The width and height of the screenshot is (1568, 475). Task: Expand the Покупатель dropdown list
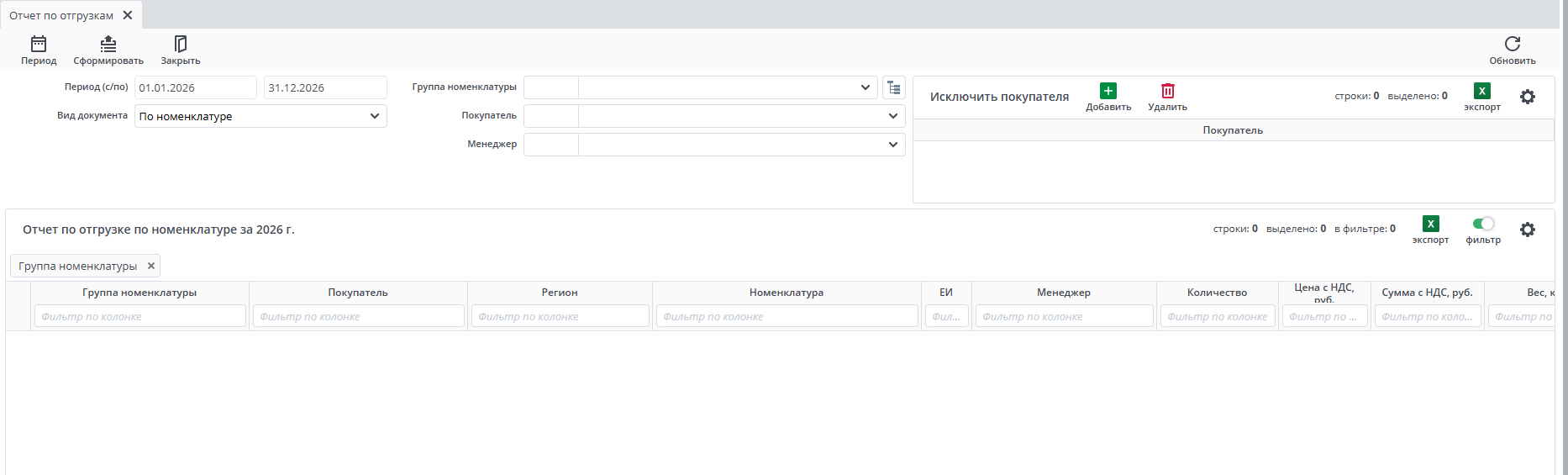tap(893, 116)
